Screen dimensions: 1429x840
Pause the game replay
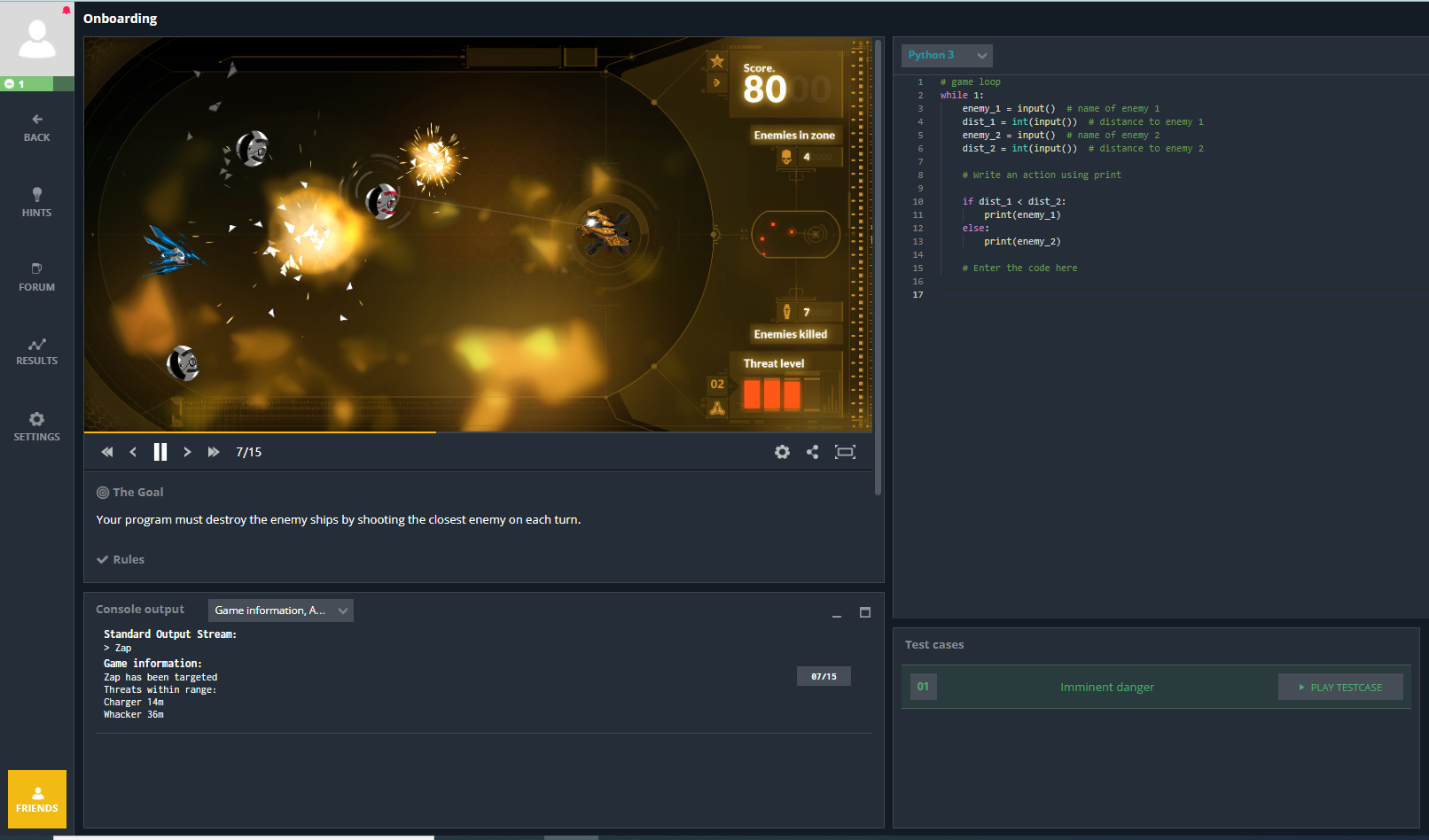160,452
